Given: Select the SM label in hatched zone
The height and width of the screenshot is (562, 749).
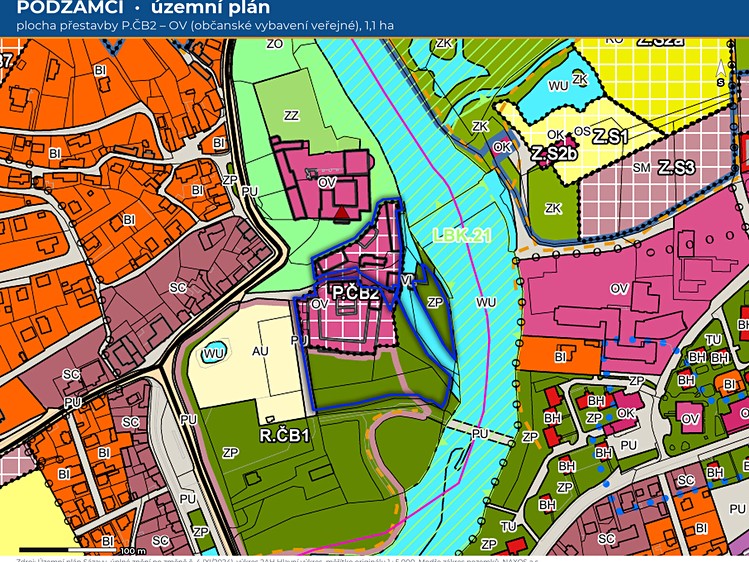Looking at the screenshot, I should tap(642, 168).
